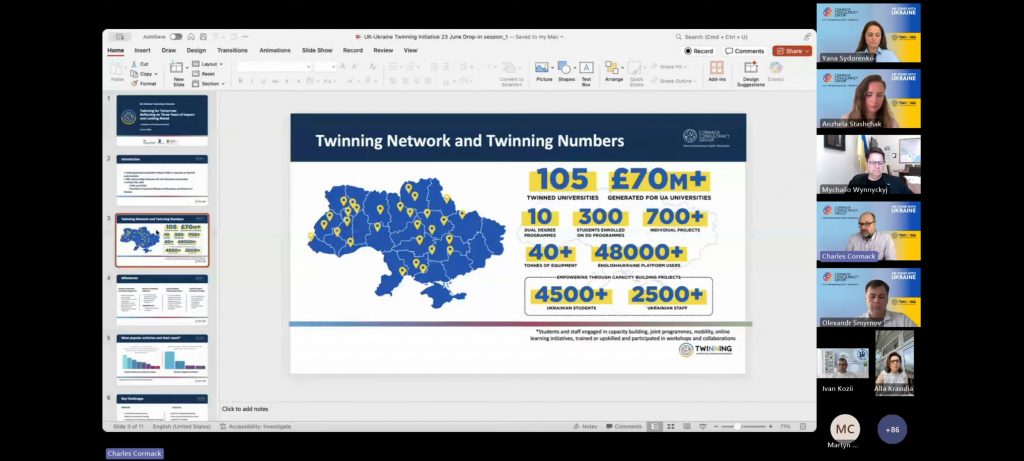Open the Animations ribbon tab
This screenshot has width=1024, height=461.
point(275,50)
